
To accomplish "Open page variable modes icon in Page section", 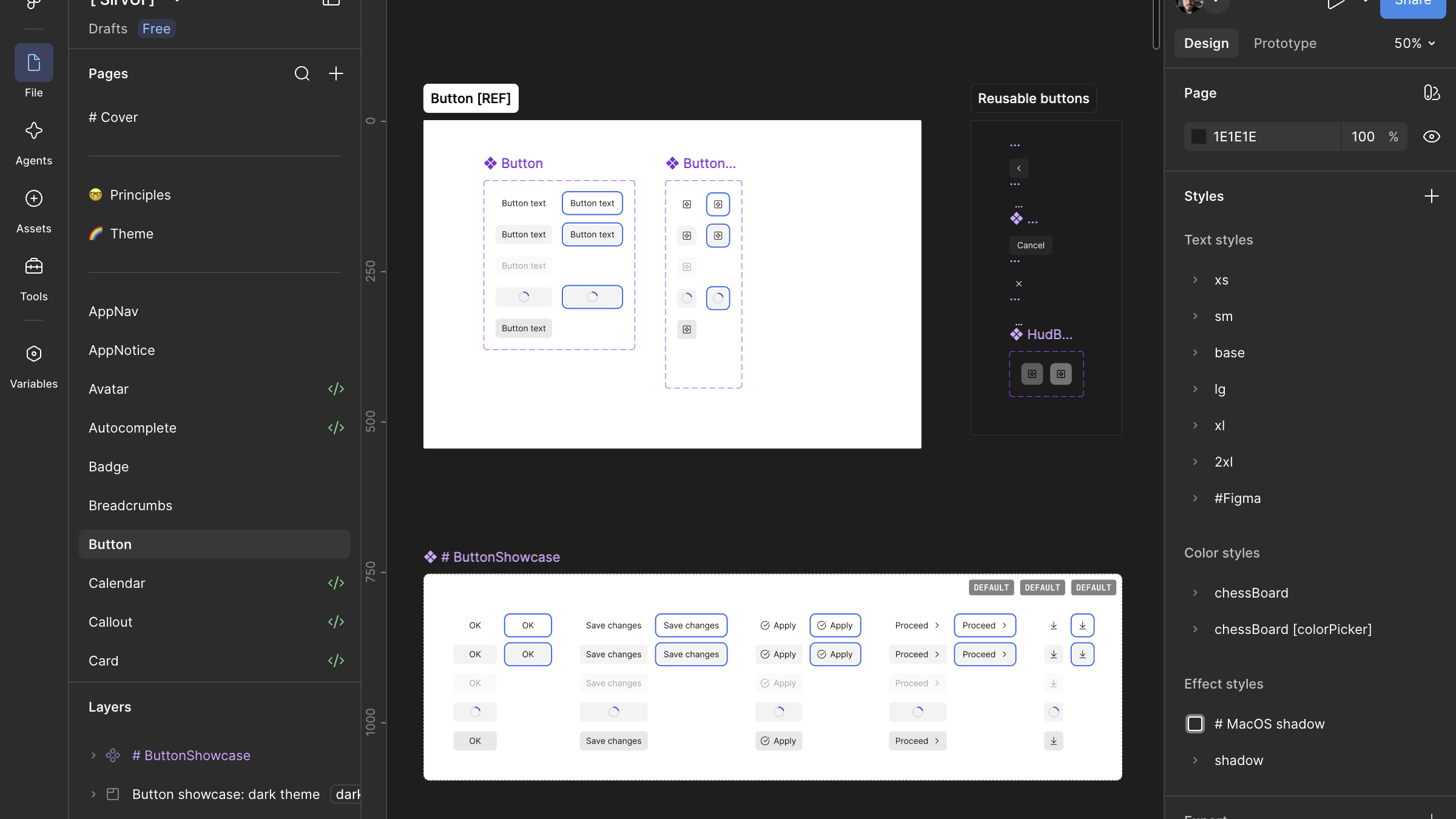I will [1432, 93].
